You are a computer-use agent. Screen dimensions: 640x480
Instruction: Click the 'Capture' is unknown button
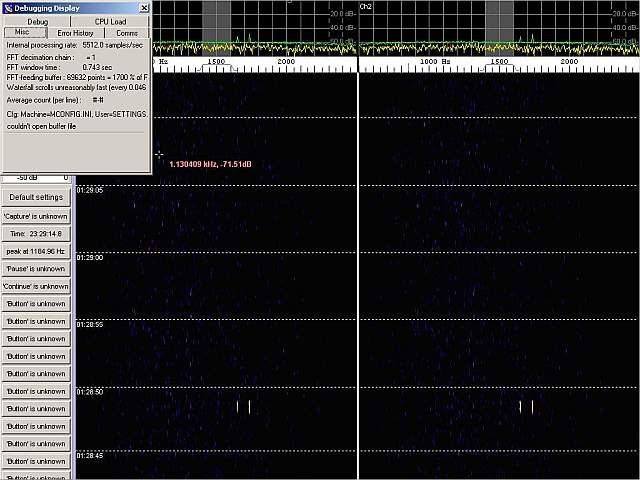point(36,215)
